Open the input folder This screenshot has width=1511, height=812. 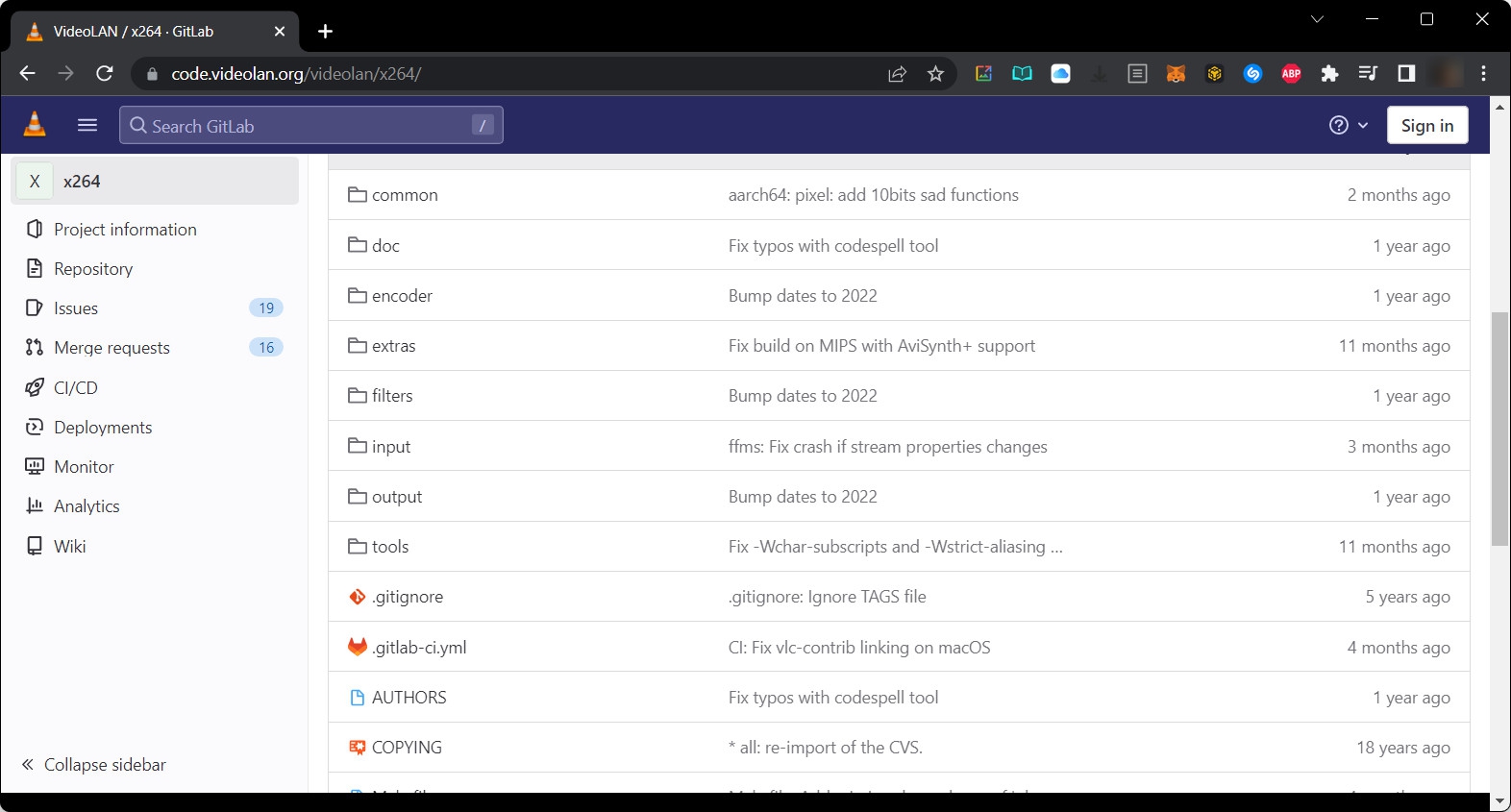(x=391, y=447)
